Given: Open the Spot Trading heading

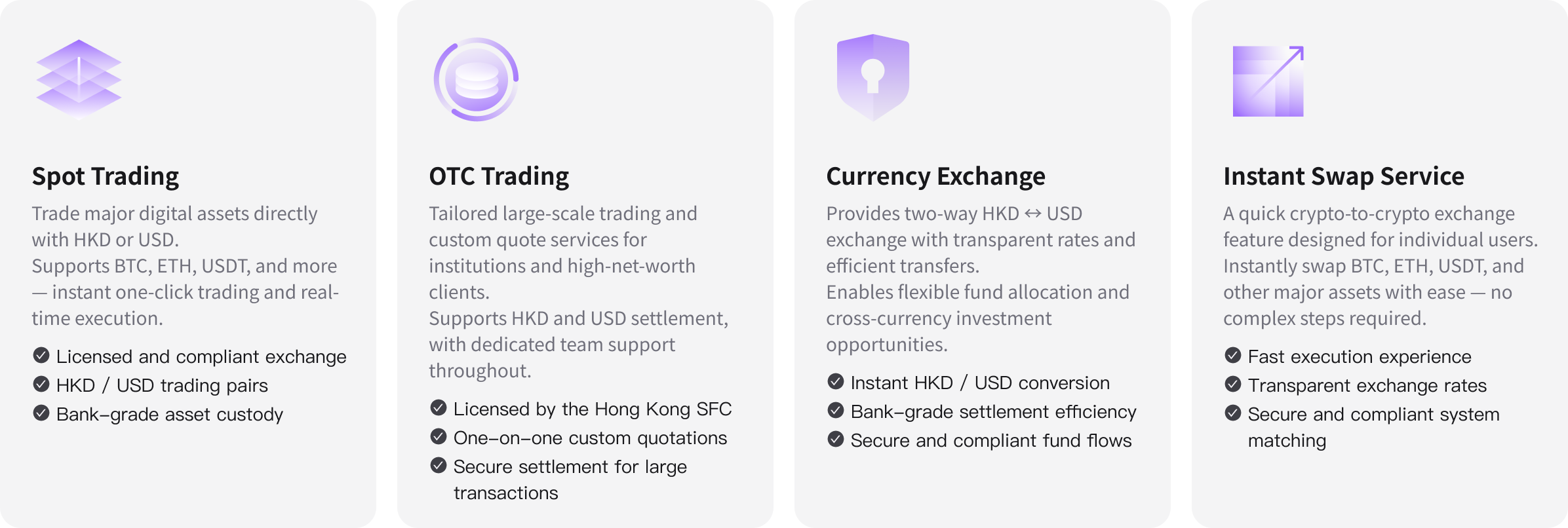Looking at the screenshot, I should point(106,176).
